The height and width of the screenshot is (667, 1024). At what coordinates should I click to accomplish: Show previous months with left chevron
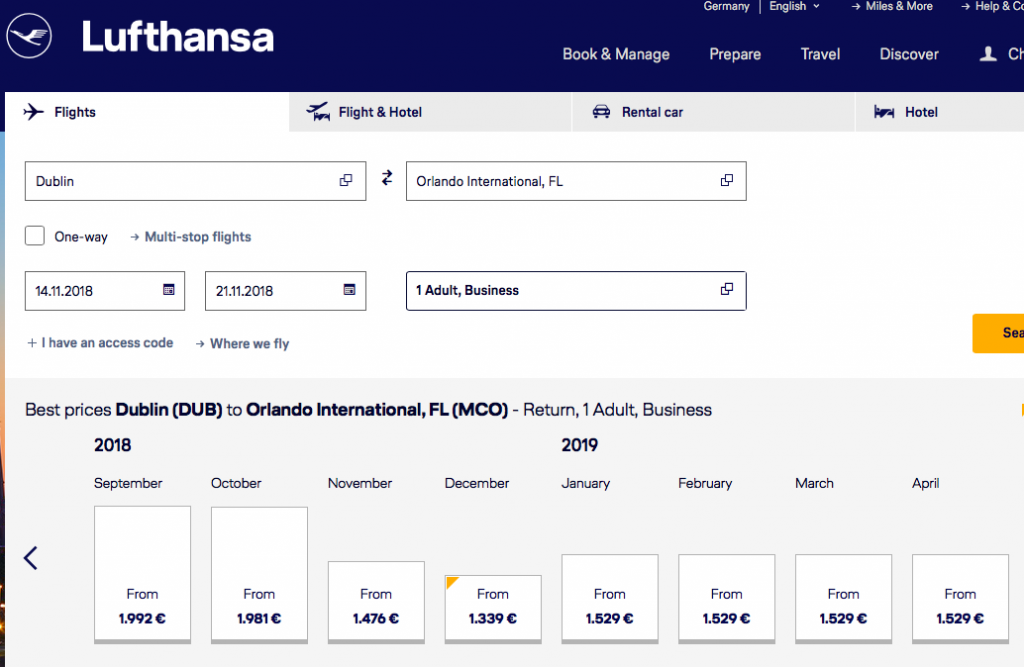pyautogui.click(x=31, y=558)
